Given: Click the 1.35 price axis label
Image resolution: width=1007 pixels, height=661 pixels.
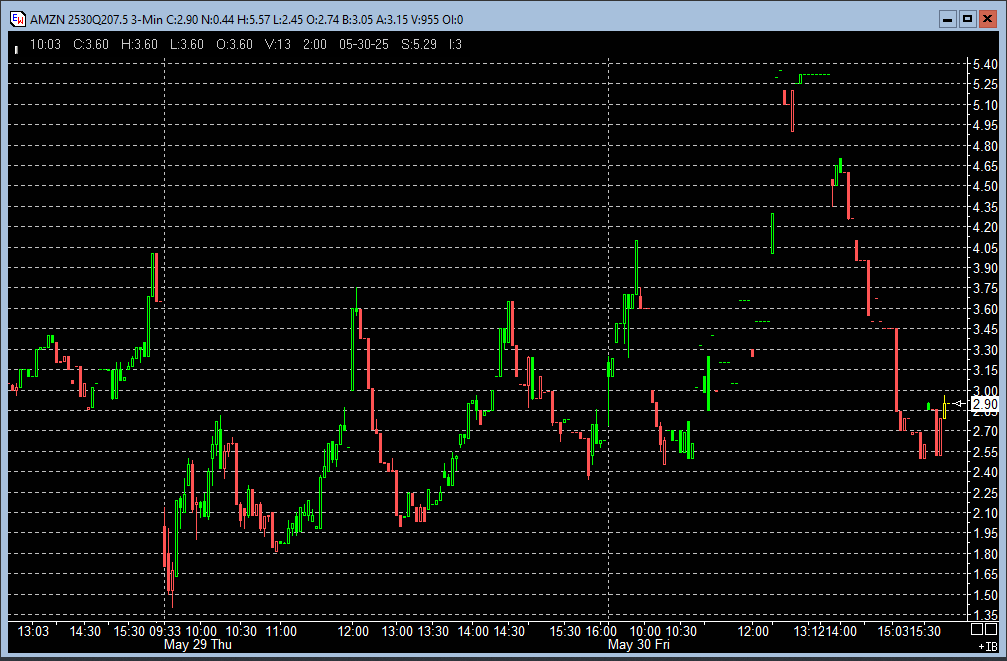Looking at the screenshot, I should [985, 615].
